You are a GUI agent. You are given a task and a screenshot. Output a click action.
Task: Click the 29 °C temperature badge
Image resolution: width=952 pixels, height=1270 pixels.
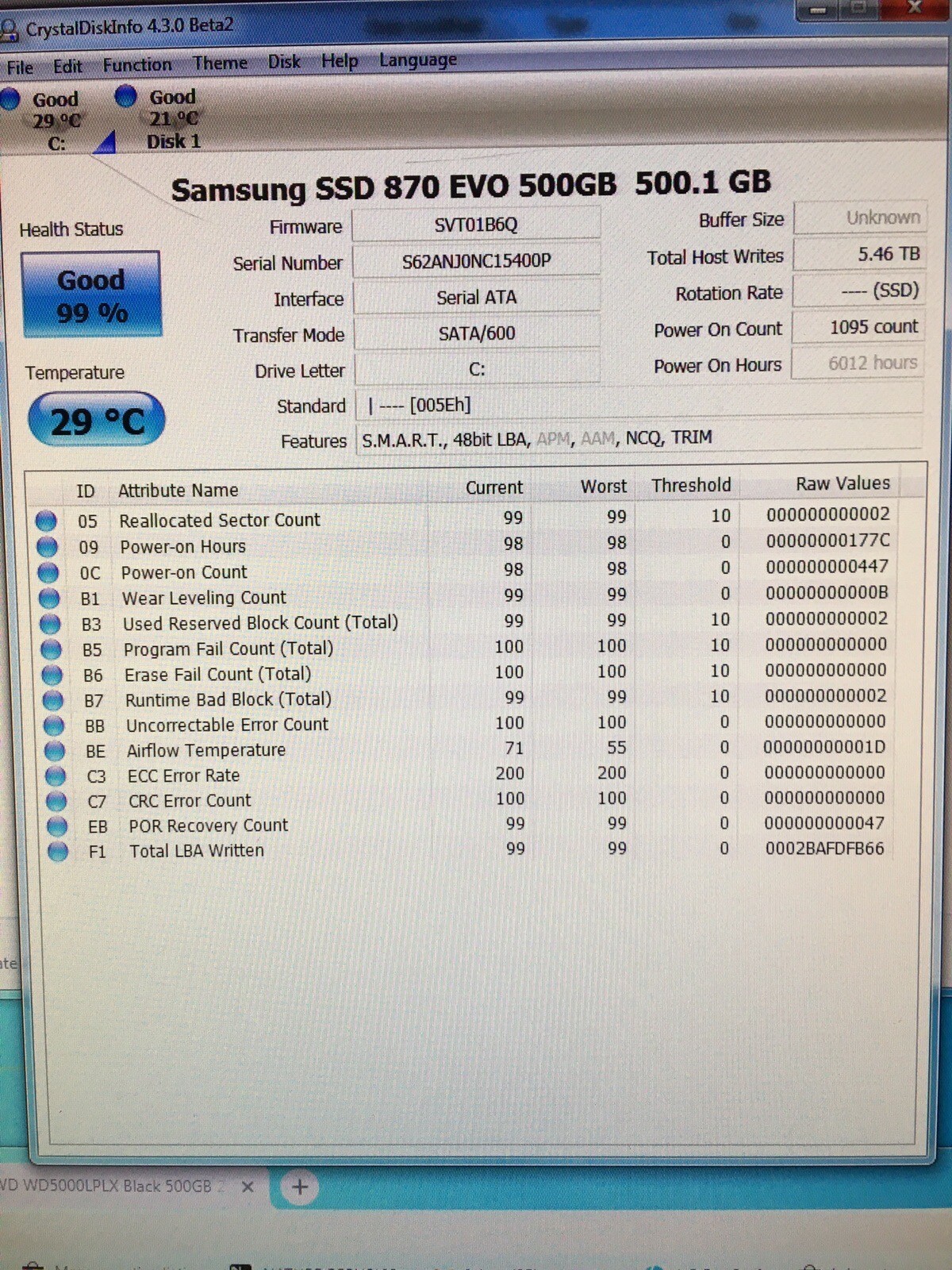tap(96, 420)
